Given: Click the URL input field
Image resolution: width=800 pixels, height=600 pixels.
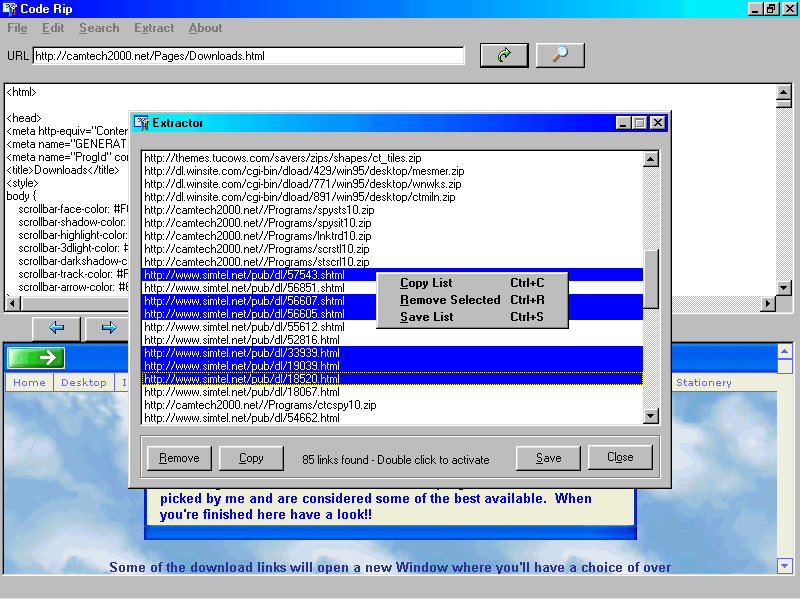Looking at the screenshot, I should tap(248, 56).
